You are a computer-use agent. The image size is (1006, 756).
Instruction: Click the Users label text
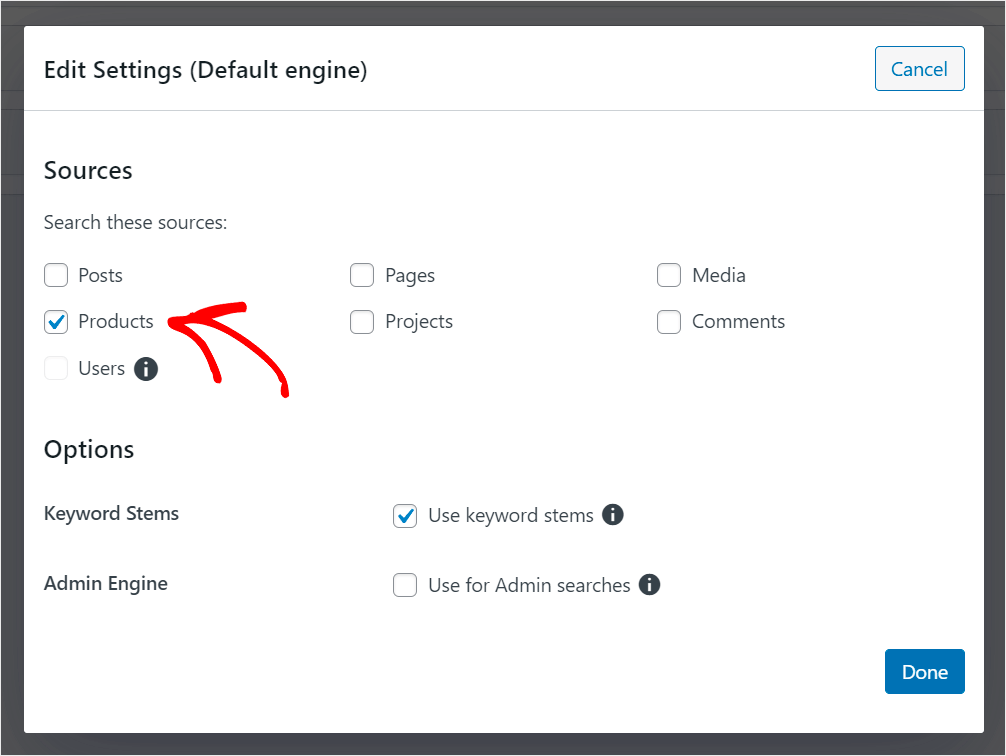pos(101,368)
